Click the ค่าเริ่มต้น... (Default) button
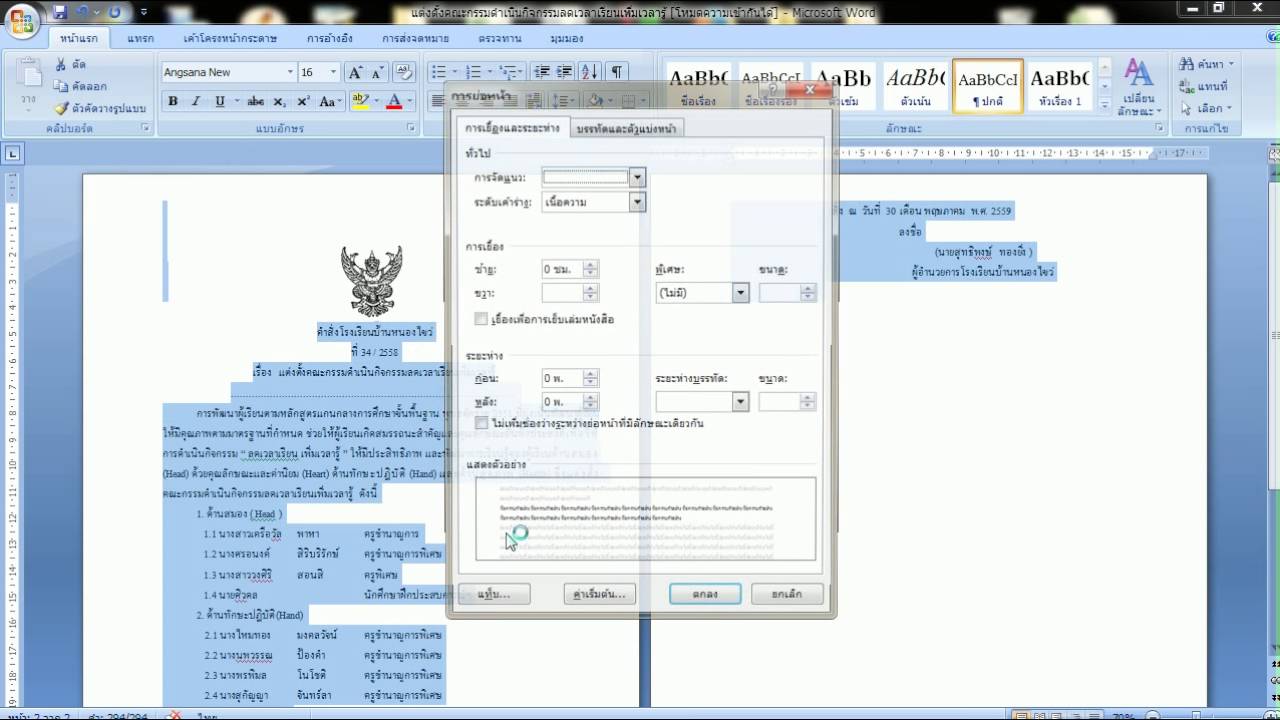The height and width of the screenshot is (720, 1280). (599, 594)
